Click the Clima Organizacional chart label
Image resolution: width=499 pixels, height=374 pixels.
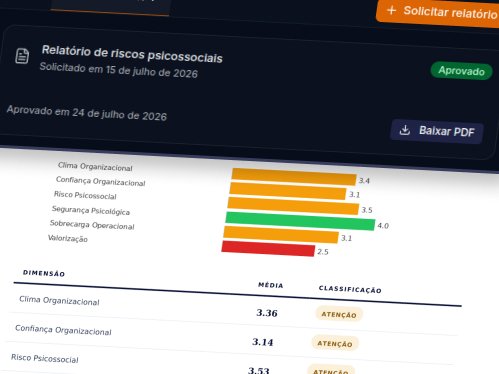[x=95, y=166]
